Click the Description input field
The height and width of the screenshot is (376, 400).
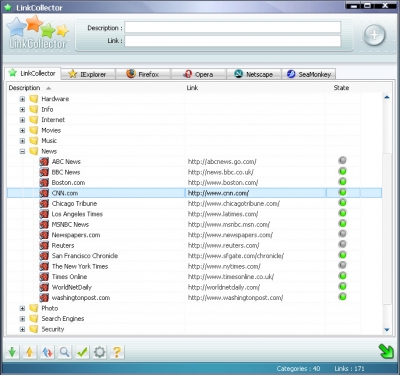[x=233, y=27]
